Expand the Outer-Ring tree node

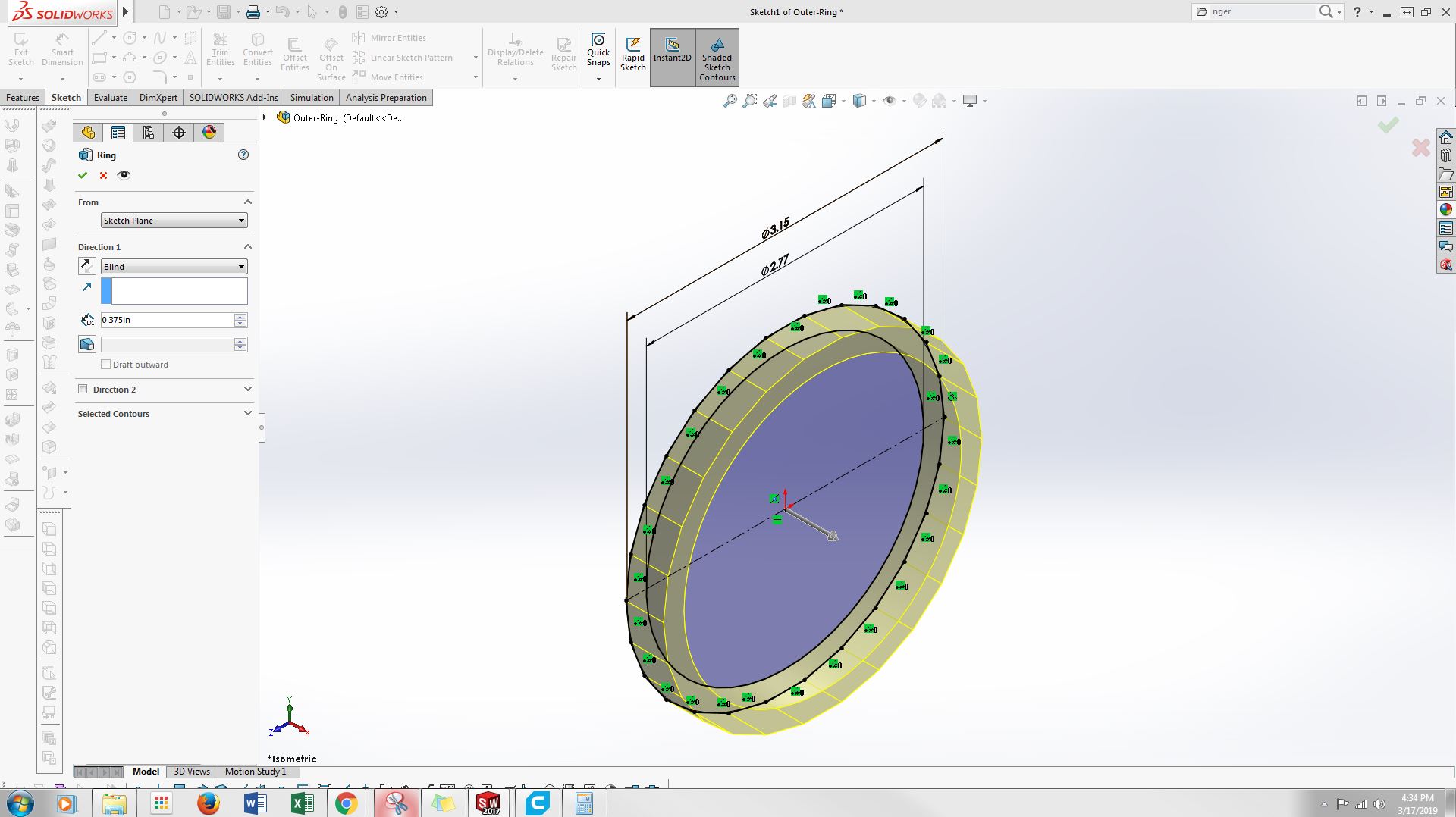(x=265, y=117)
